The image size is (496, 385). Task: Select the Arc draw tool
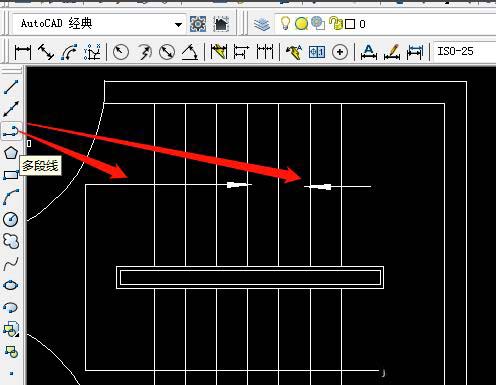[x=11, y=197]
